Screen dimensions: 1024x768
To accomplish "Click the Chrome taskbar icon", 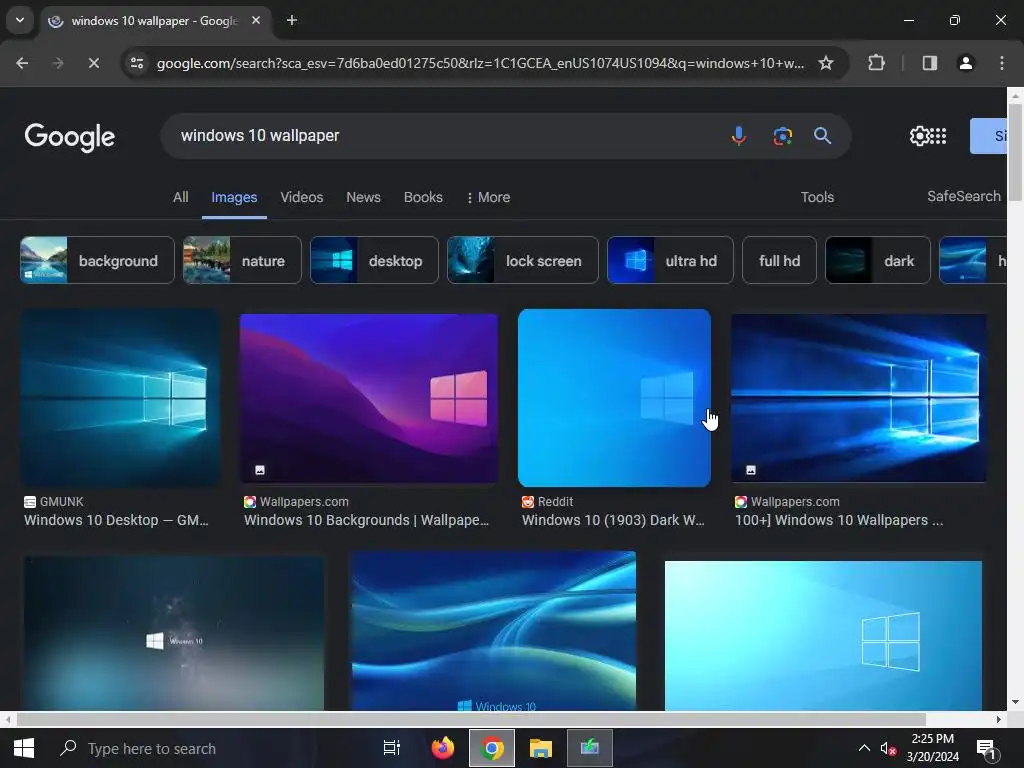I will point(492,748).
